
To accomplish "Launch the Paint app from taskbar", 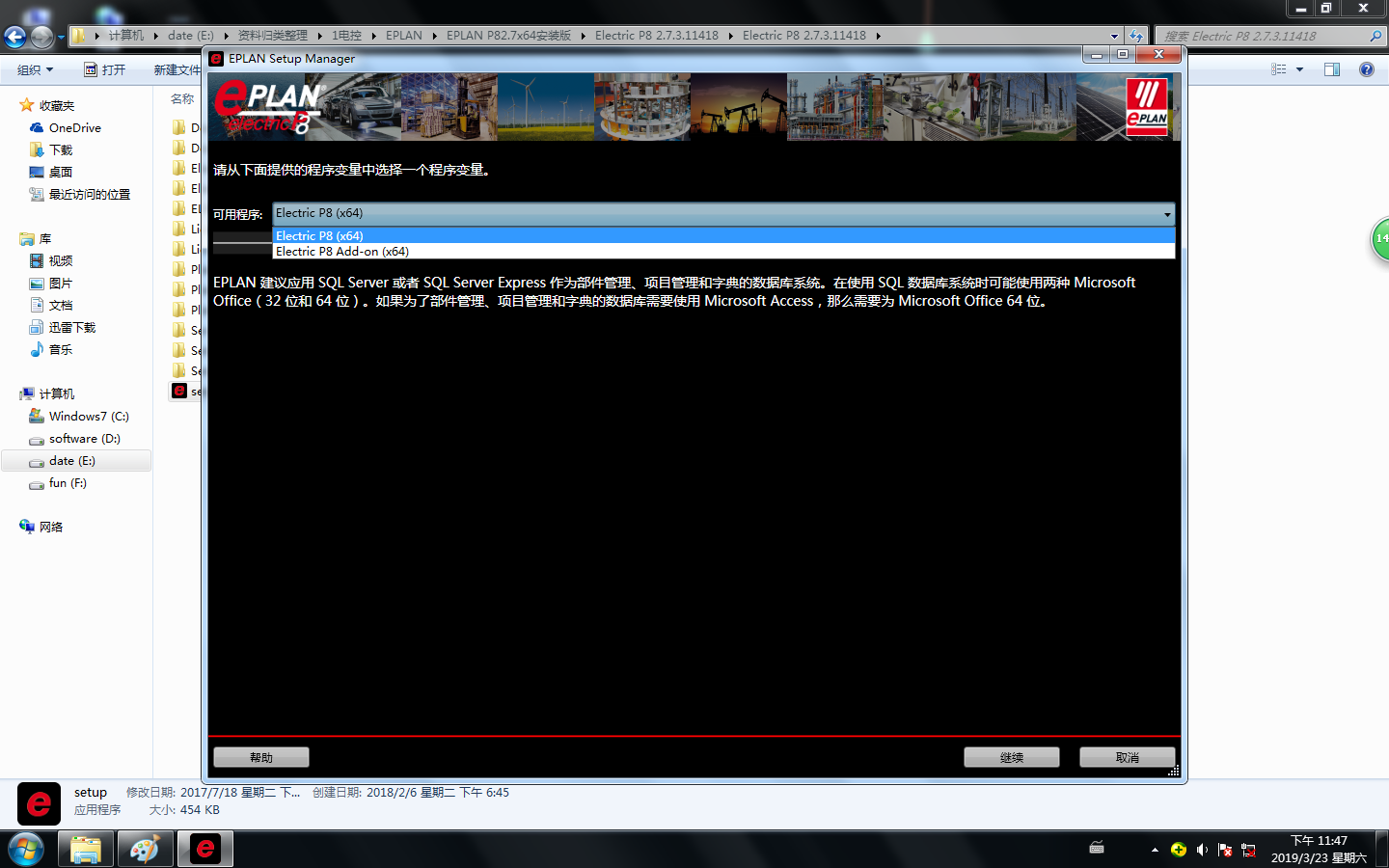I will (x=145, y=849).
